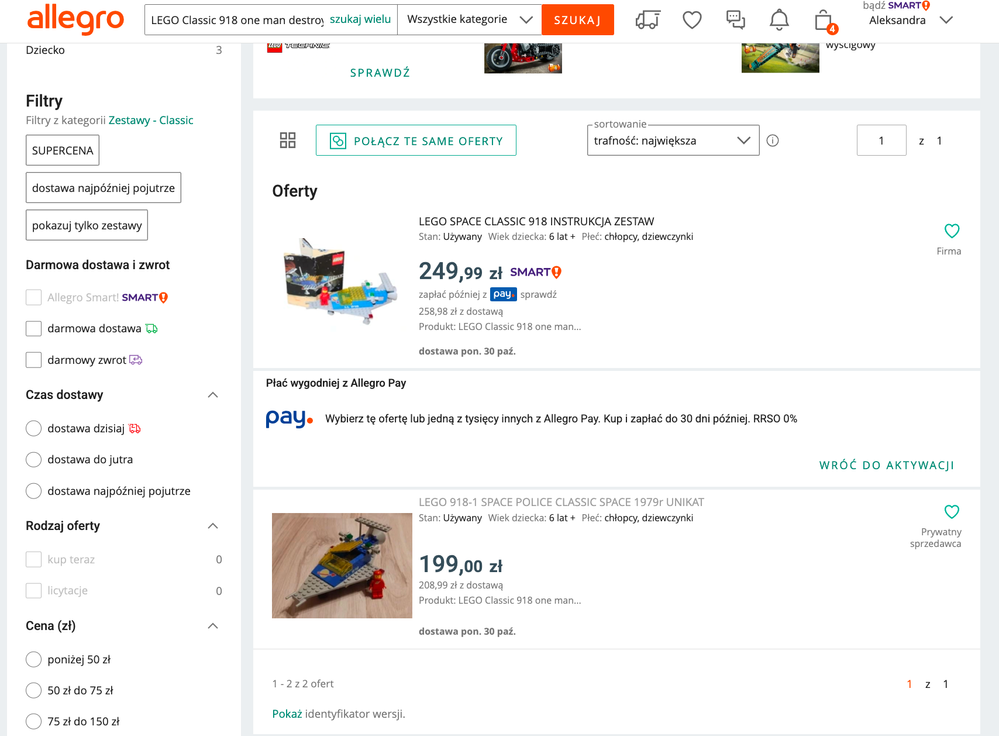The image size is (999, 736).
Task: Click the LEGO Technic logo at top
Action: point(298,47)
